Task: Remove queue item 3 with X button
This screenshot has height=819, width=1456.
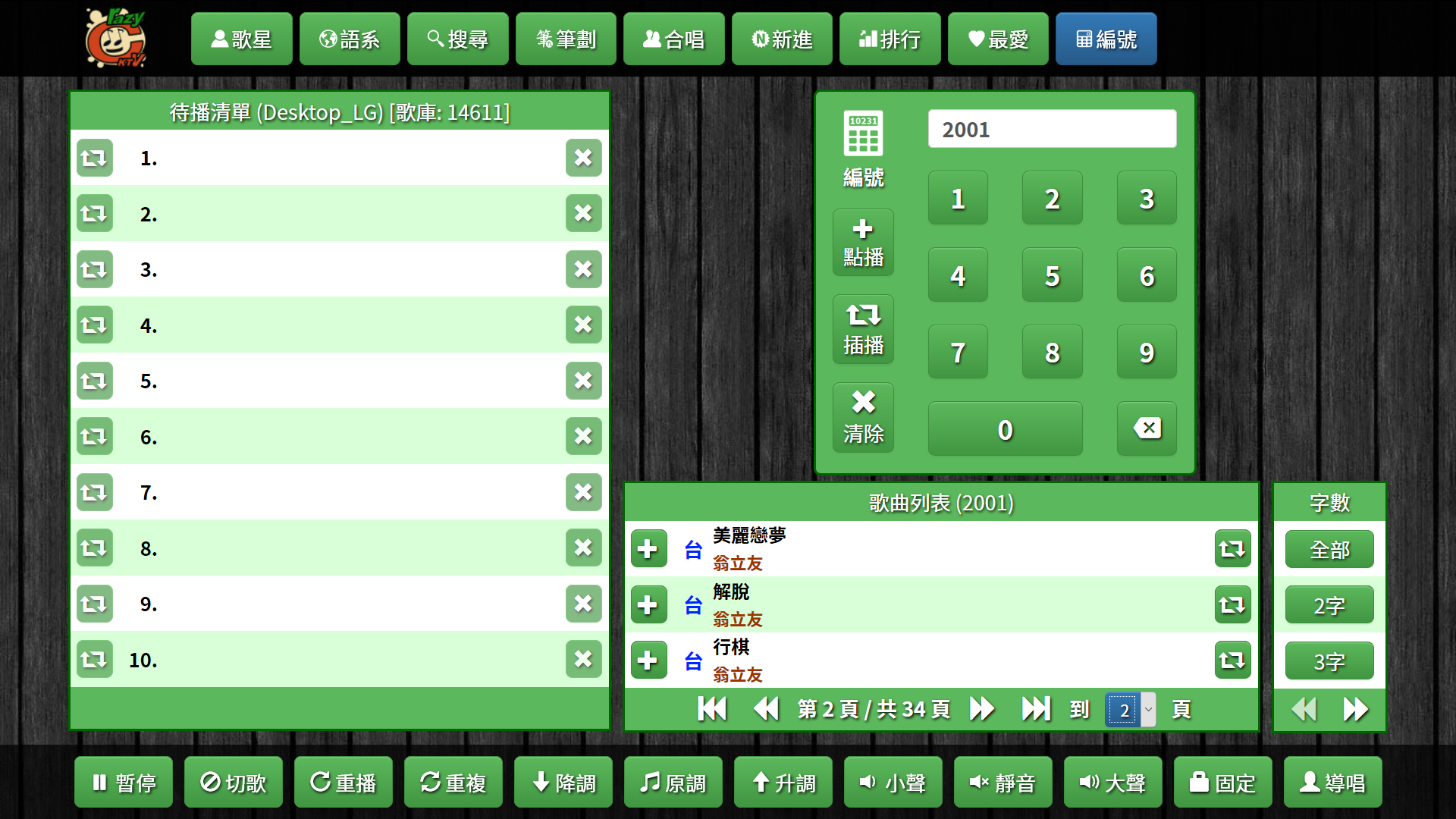Action: pos(583,269)
